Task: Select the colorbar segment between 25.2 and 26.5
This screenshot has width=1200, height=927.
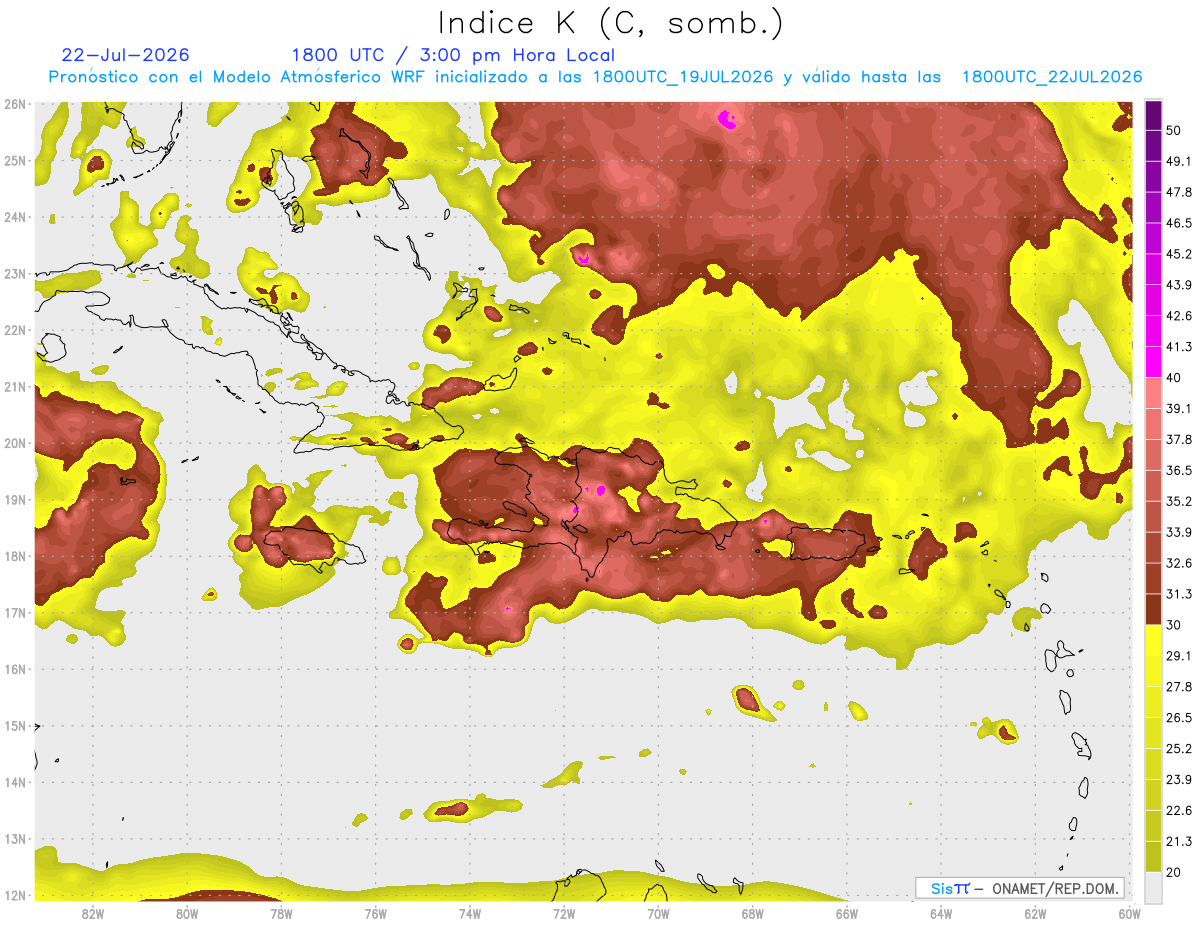Action: coord(1153,733)
